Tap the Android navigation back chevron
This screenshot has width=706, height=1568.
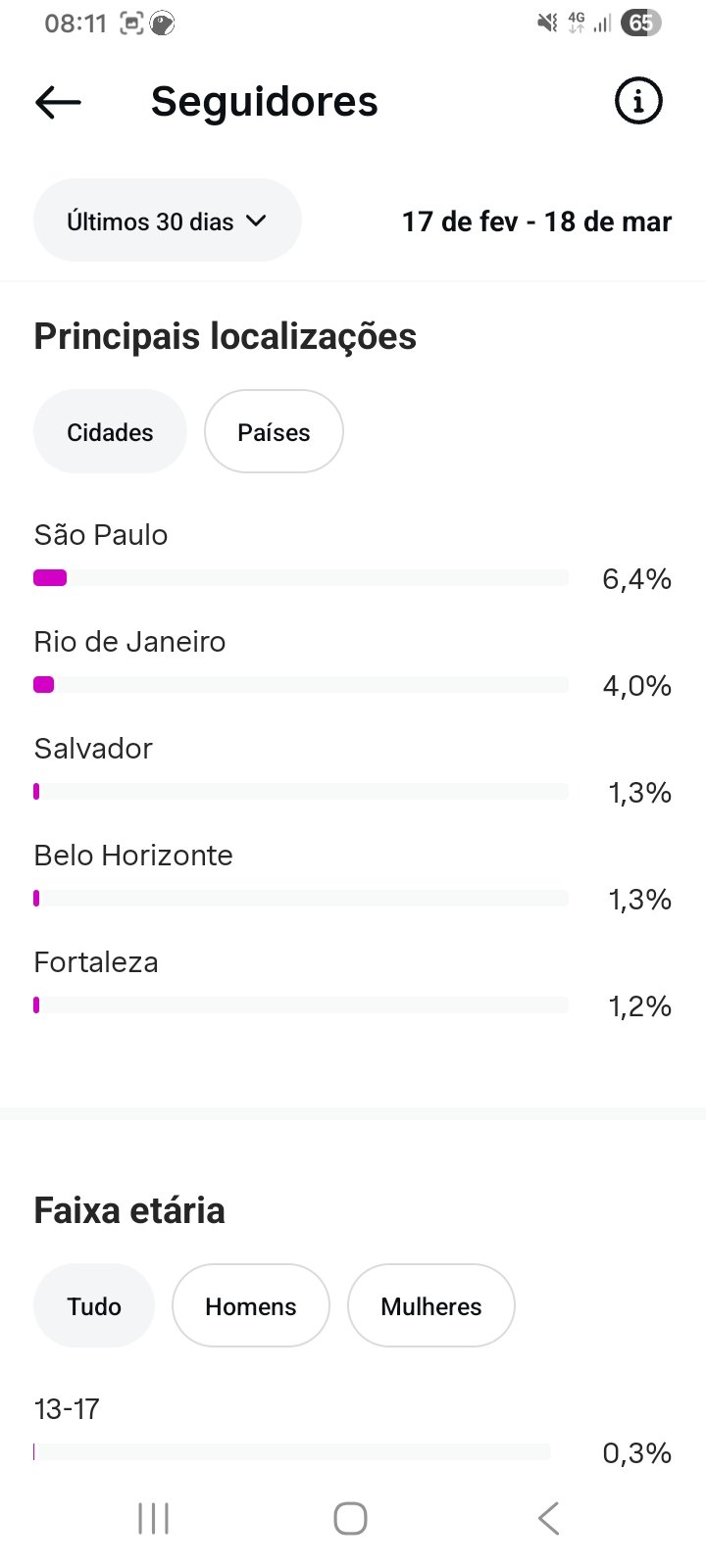coord(549,1518)
